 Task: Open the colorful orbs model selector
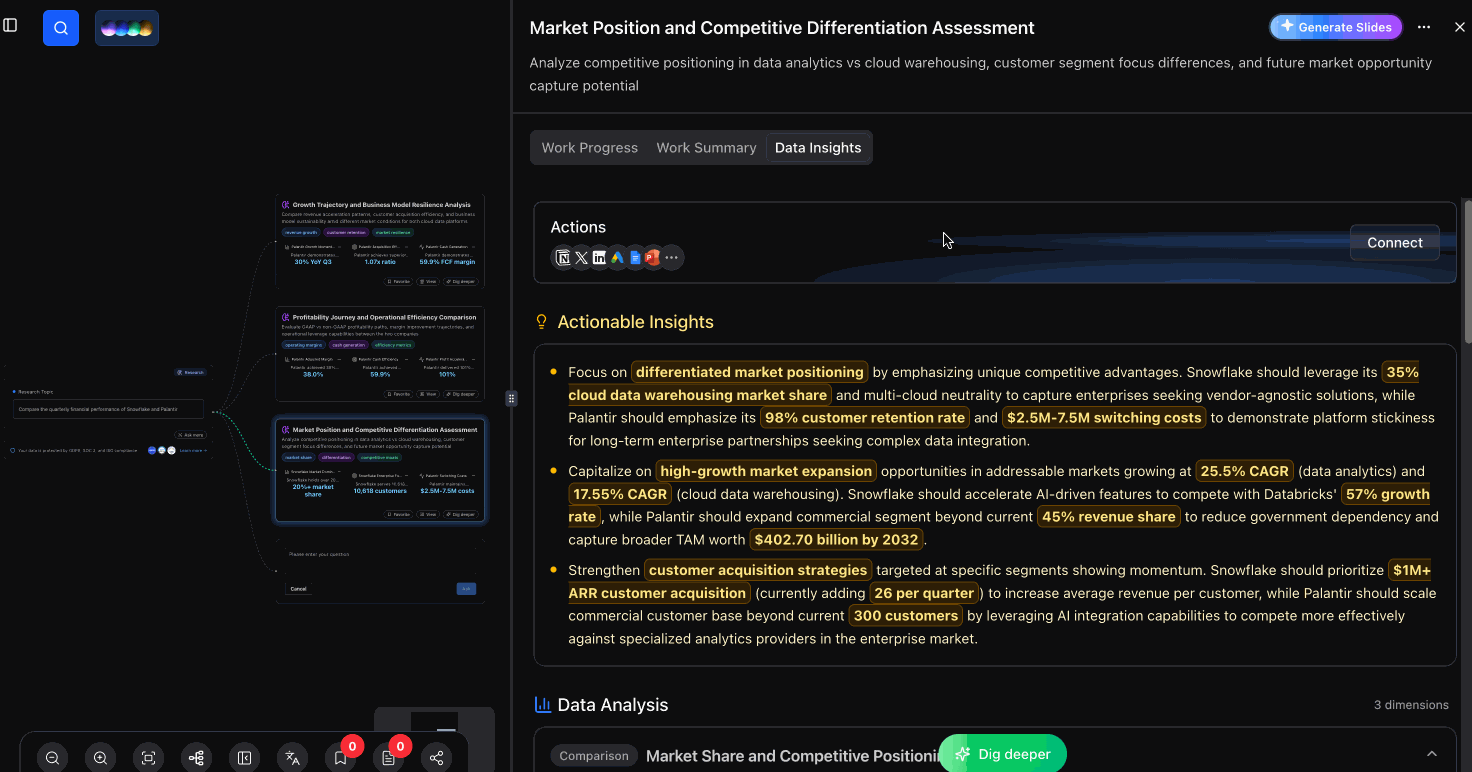(x=127, y=28)
